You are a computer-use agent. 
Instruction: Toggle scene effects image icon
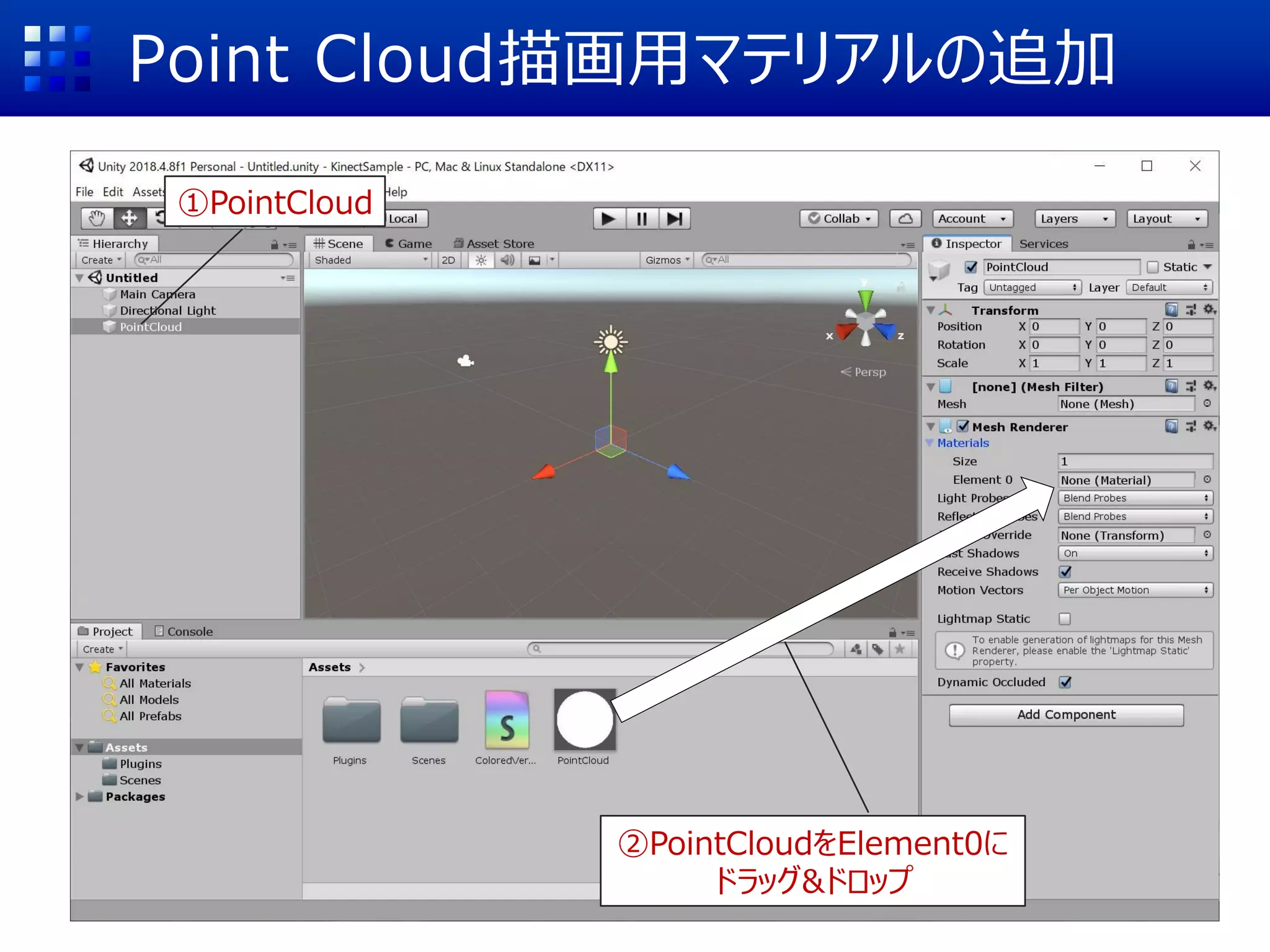[x=535, y=260]
